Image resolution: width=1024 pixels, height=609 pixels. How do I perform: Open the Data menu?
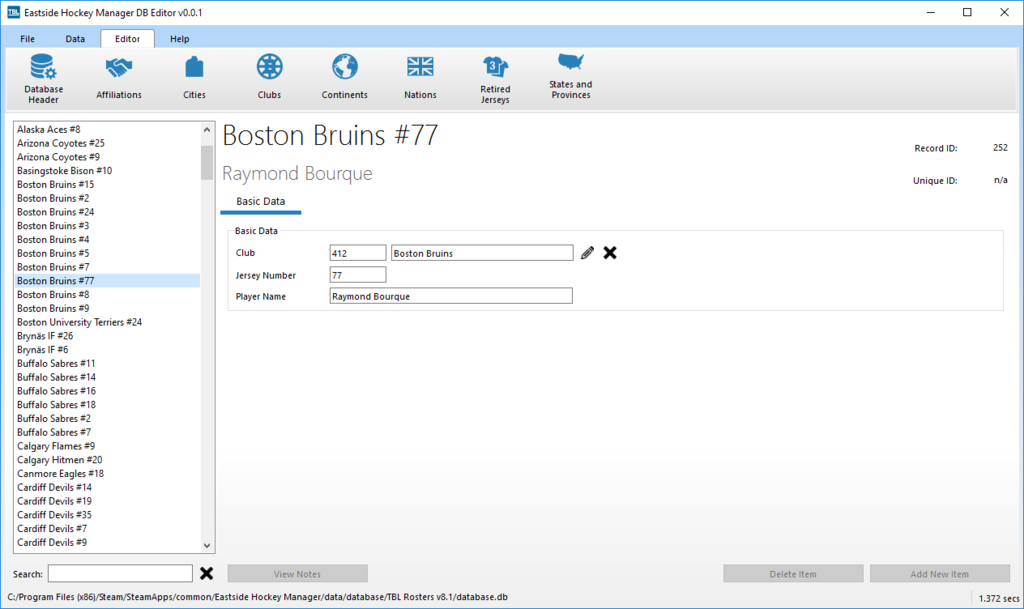pos(75,39)
